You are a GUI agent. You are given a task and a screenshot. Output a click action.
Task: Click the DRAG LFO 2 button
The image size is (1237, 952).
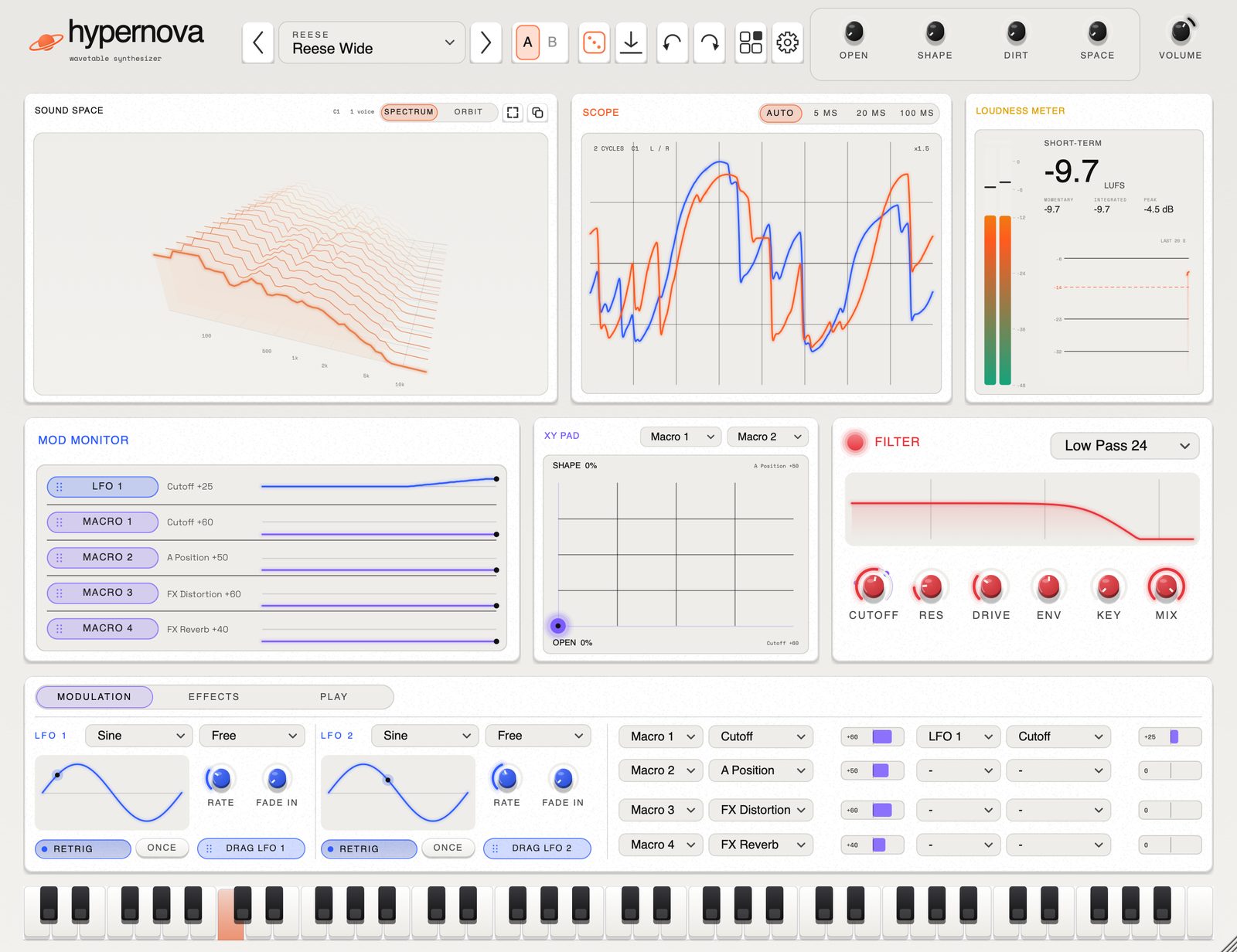tap(537, 848)
